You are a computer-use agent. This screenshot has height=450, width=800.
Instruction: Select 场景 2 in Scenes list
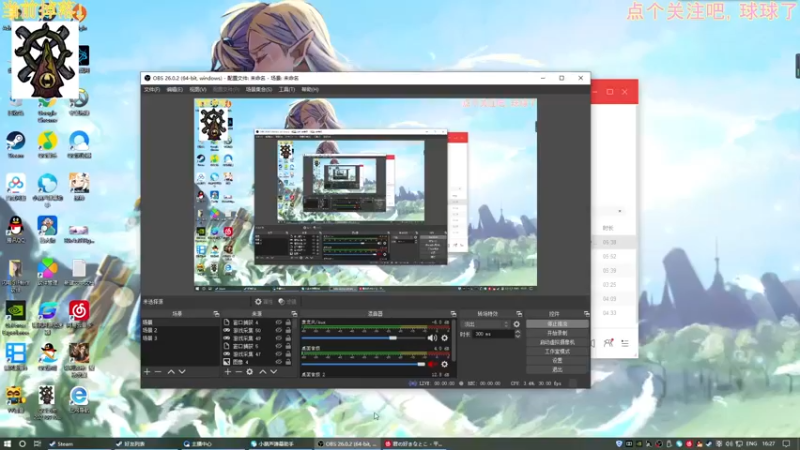(x=180, y=330)
